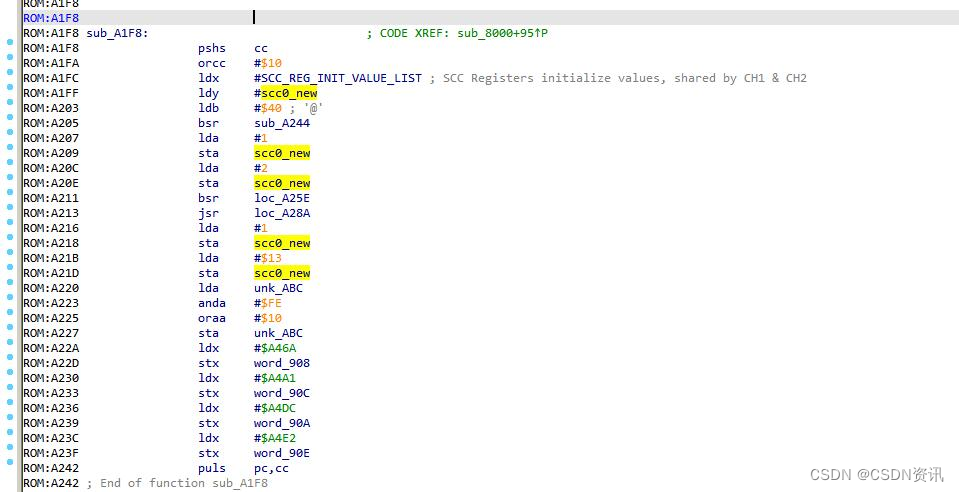Click the #$40 operand of ldb

pos(268,108)
